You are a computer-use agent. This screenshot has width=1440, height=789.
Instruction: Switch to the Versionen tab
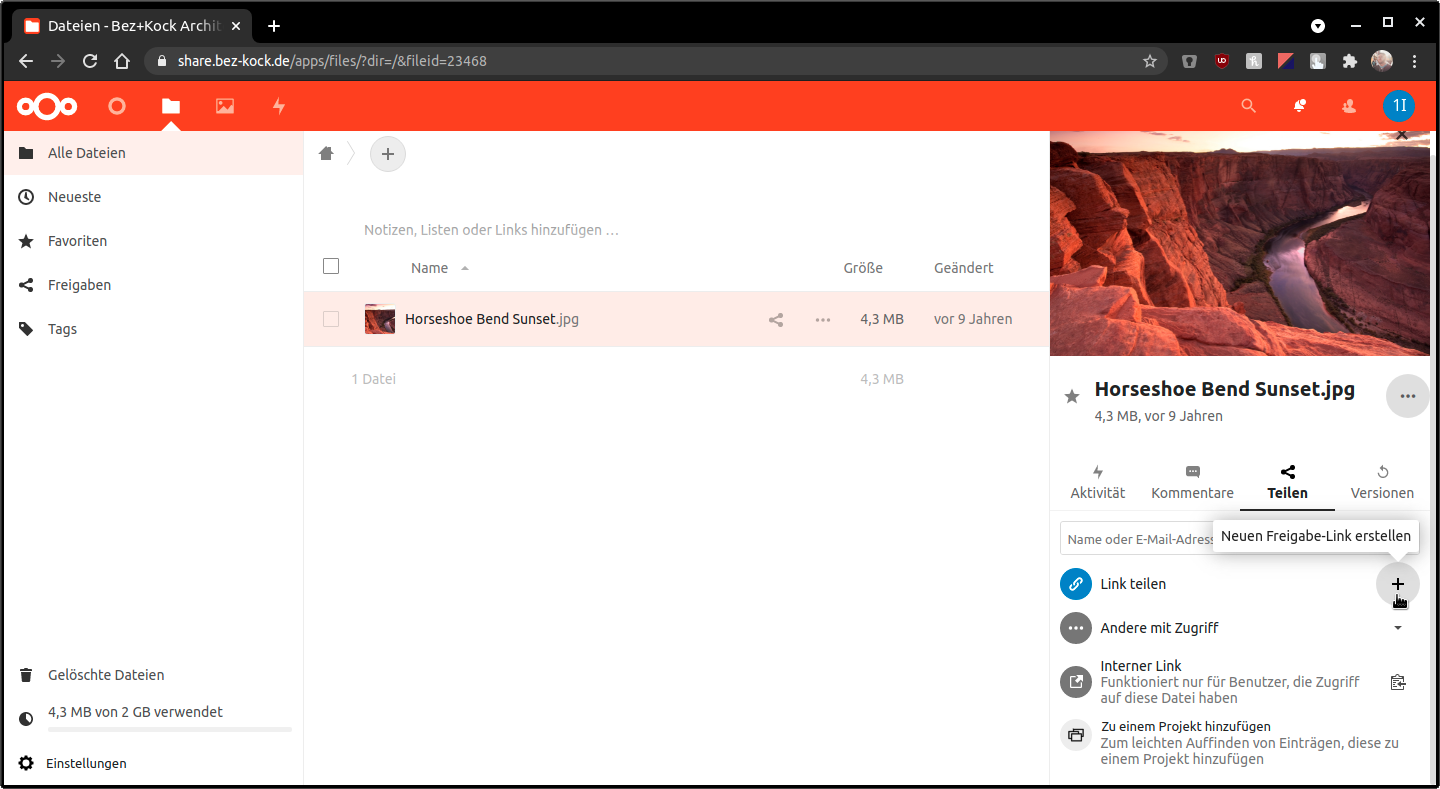tap(1382, 482)
